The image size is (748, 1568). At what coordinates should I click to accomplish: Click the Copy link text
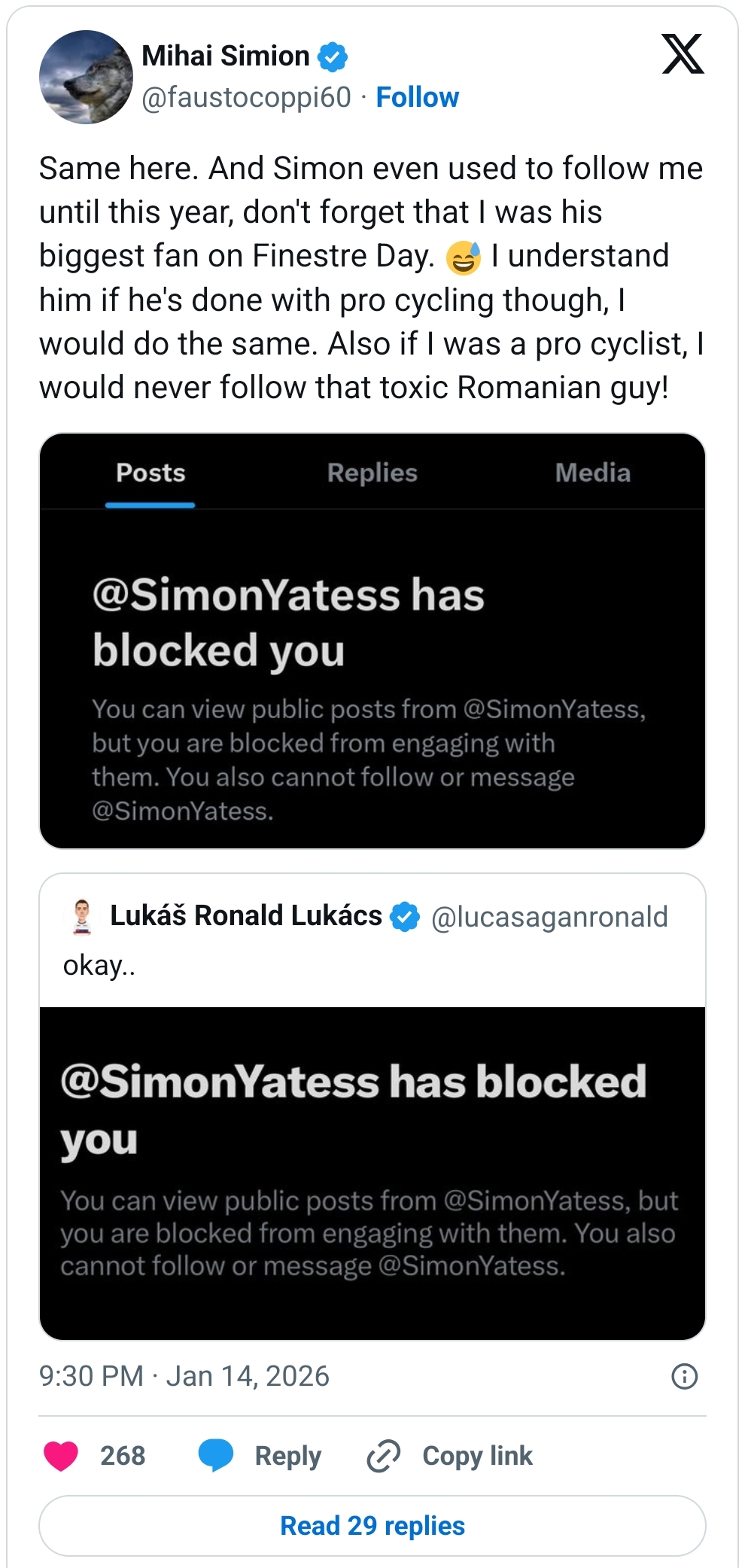click(477, 1455)
